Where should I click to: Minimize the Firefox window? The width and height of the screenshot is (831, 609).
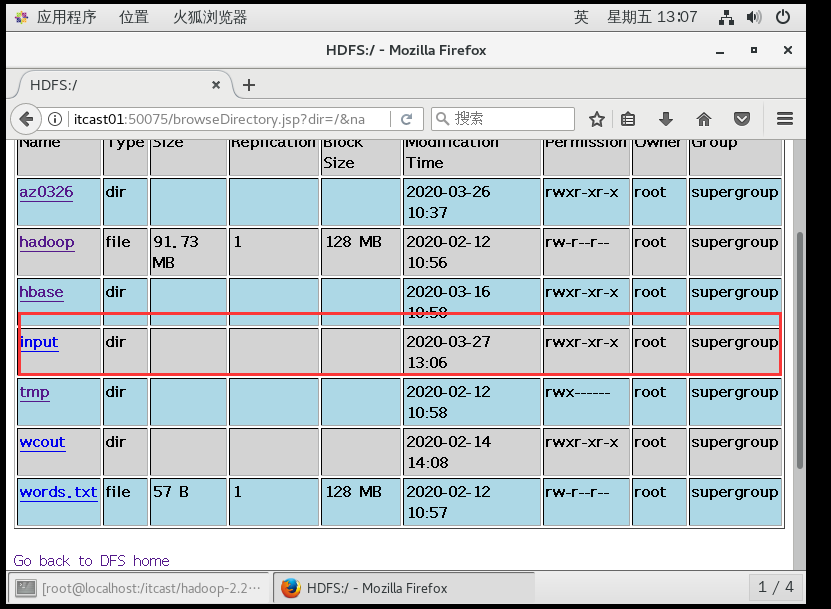pyautogui.click(x=720, y=50)
